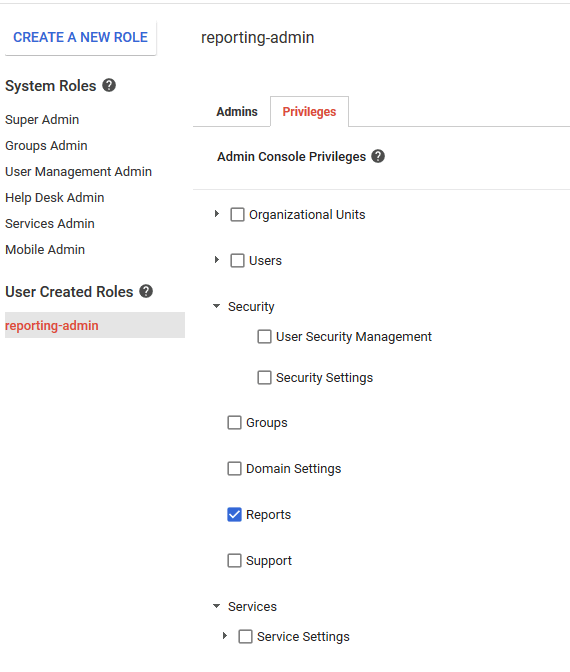Collapse the Services section arrow
The image size is (570, 672).
pyautogui.click(x=216, y=606)
